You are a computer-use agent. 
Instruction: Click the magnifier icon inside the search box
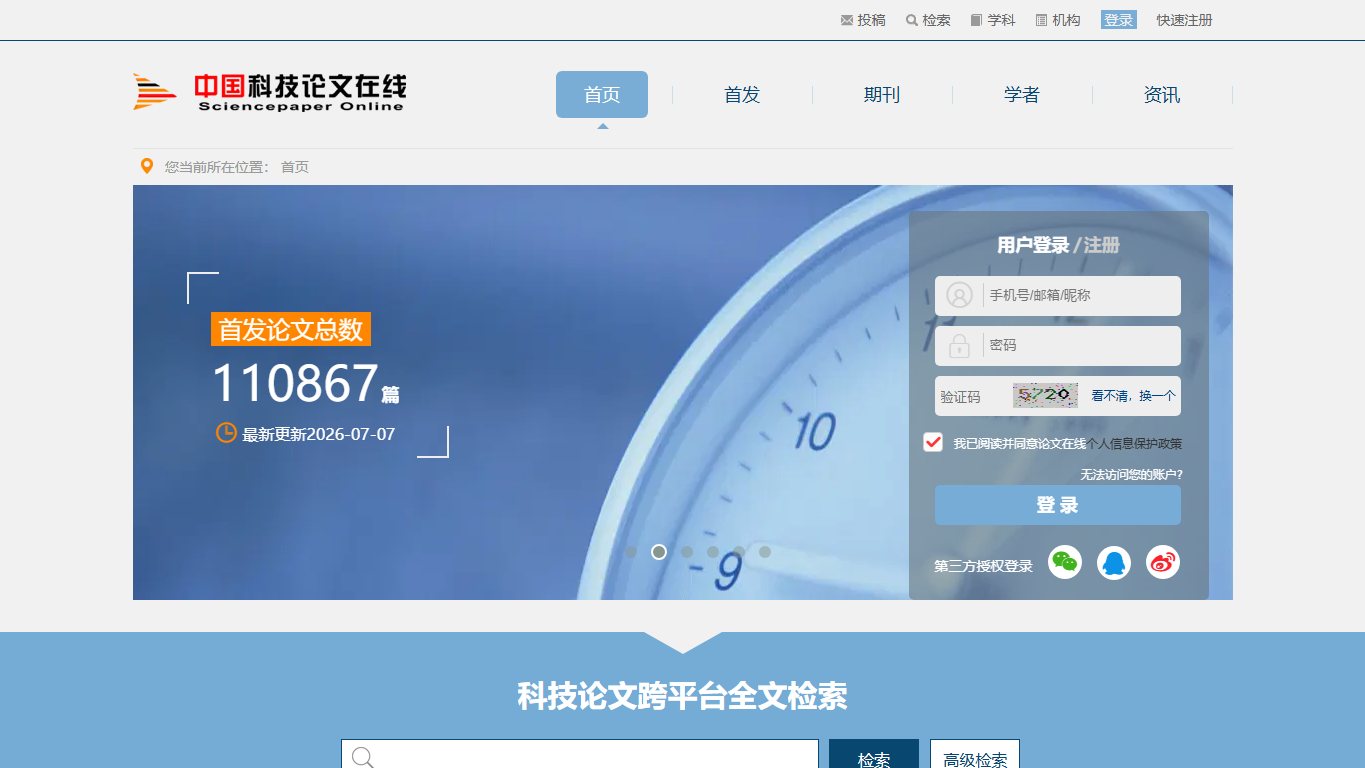(363, 757)
